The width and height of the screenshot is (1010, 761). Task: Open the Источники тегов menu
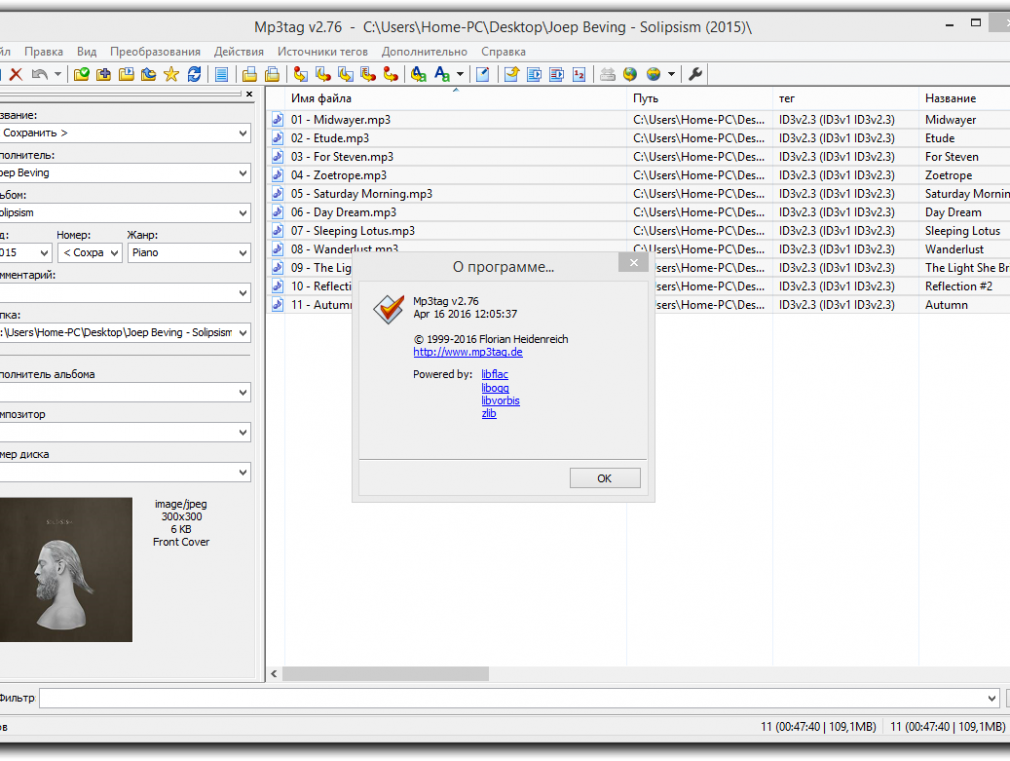click(323, 52)
